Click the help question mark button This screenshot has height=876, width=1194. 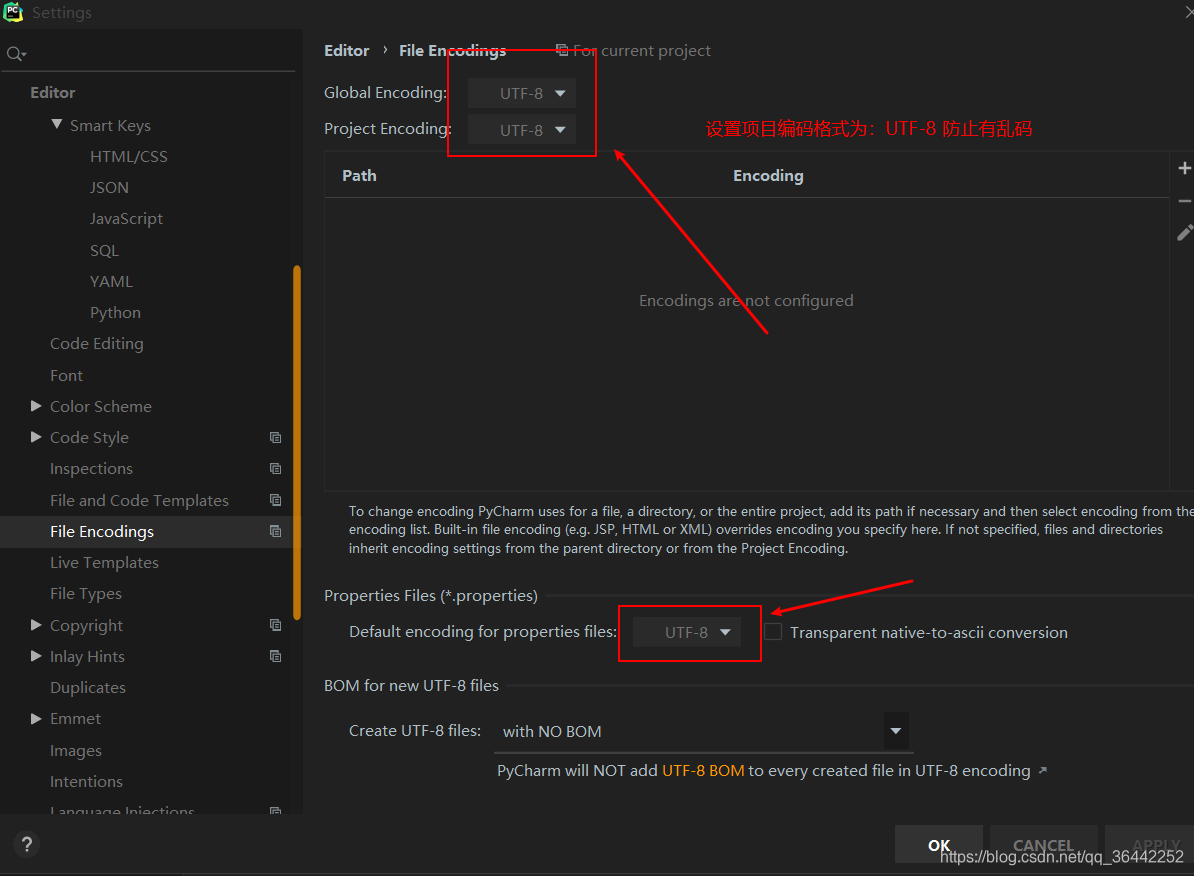pos(27,844)
